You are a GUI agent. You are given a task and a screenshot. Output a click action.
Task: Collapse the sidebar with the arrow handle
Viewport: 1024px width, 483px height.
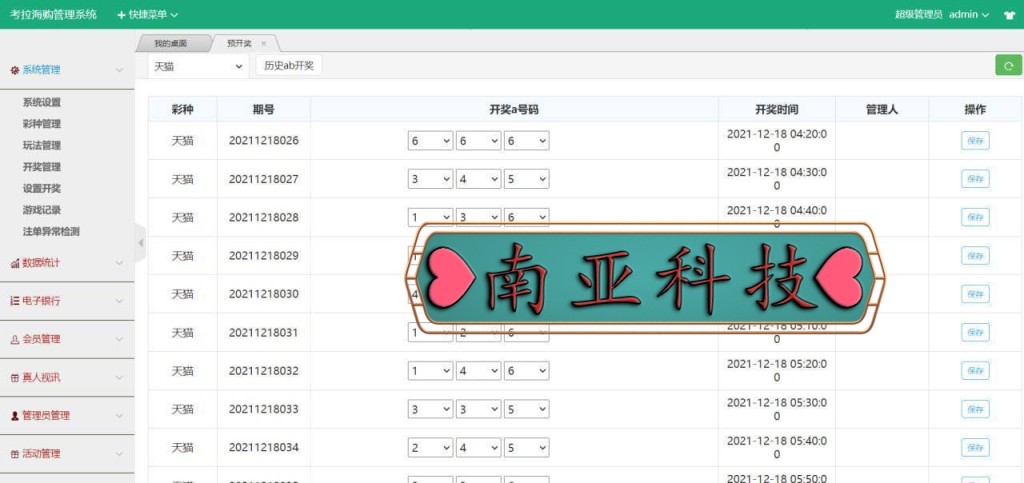140,243
